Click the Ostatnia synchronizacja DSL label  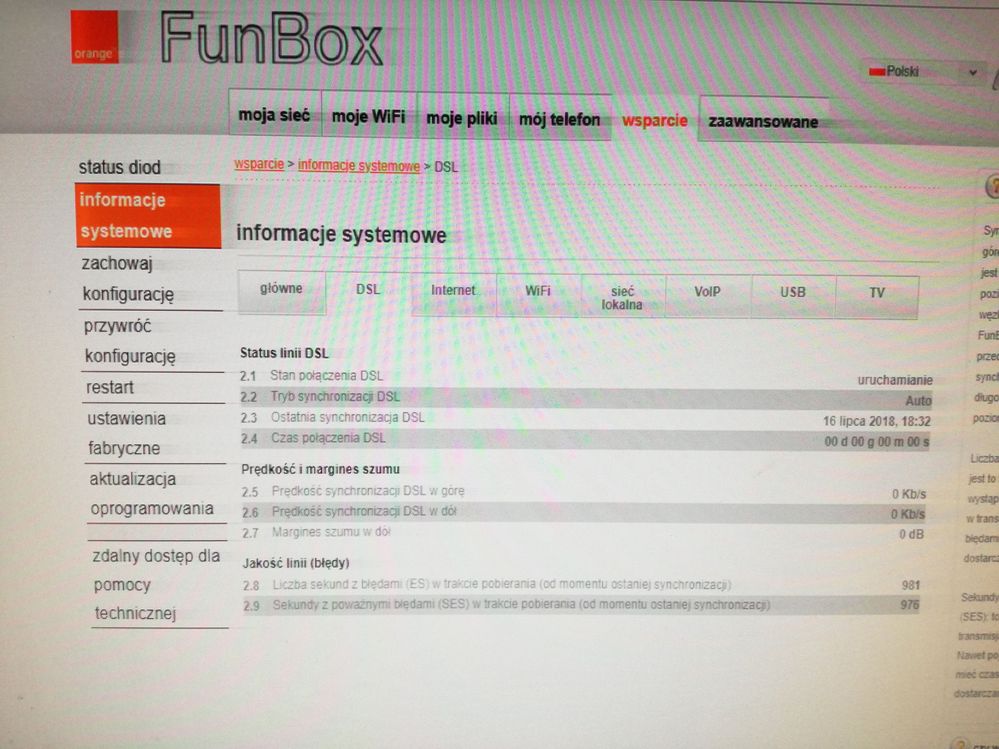[x=347, y=418]
